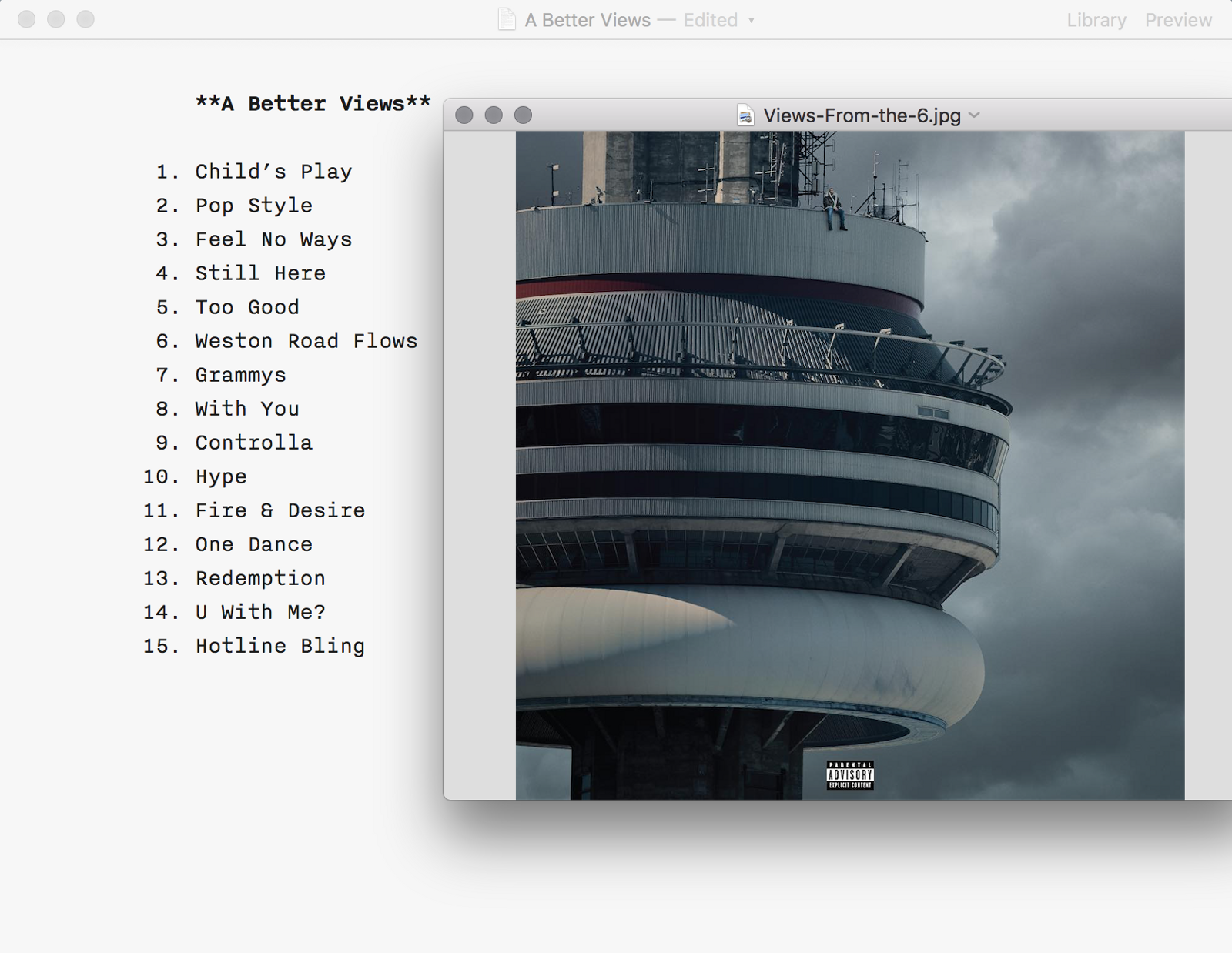
Task: Zoom the Views-From-the-6.jpg window
Action: 523,115
